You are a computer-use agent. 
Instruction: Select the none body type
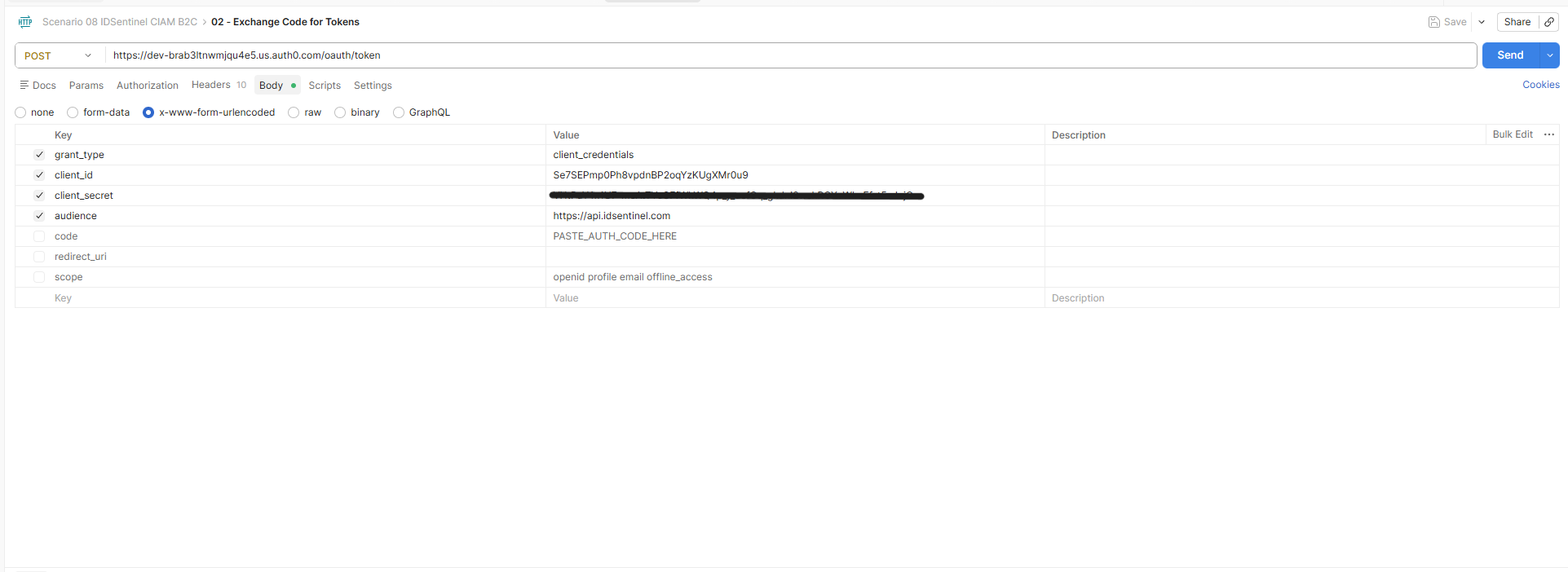(x=20, y=112)
